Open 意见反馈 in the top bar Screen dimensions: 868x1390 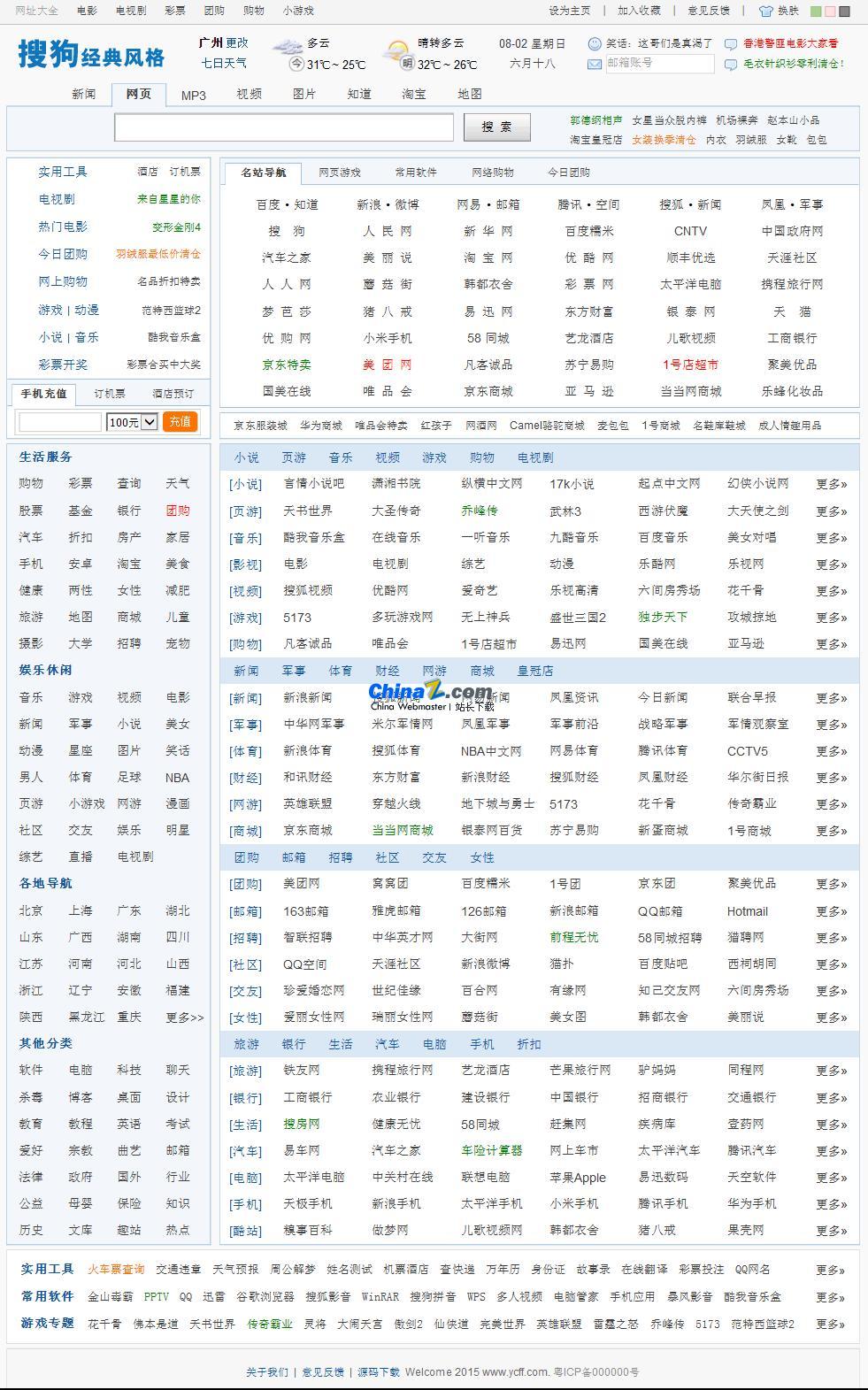coord(709,11)
